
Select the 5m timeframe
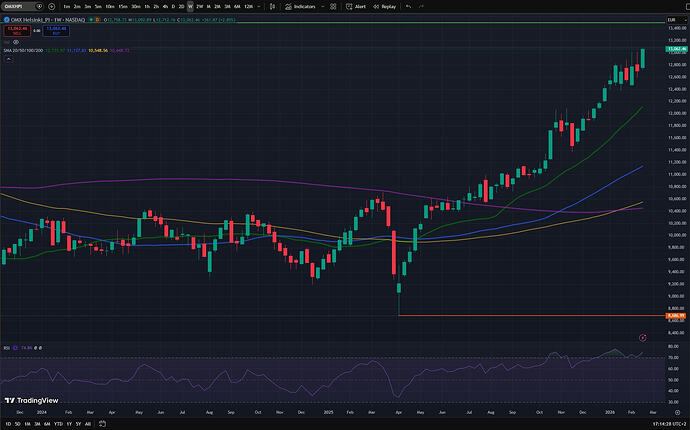click(x=98, y=7)
